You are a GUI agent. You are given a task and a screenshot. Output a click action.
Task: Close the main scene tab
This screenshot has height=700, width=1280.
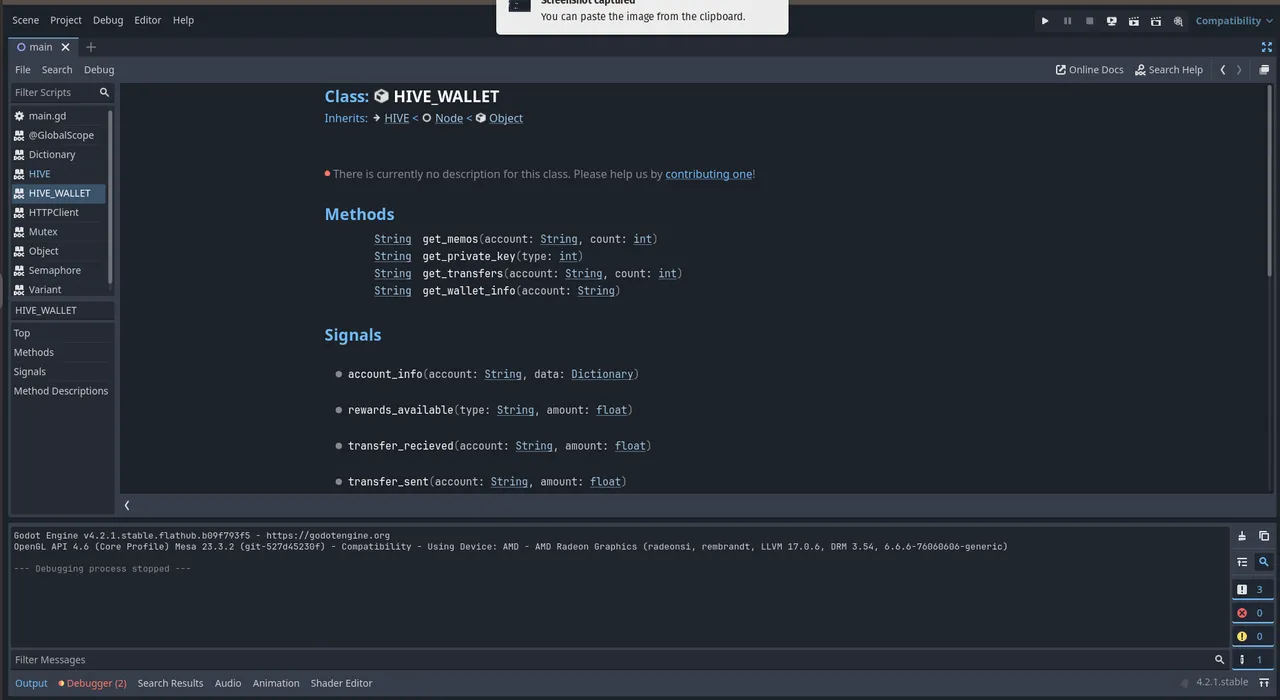[66, 47]
